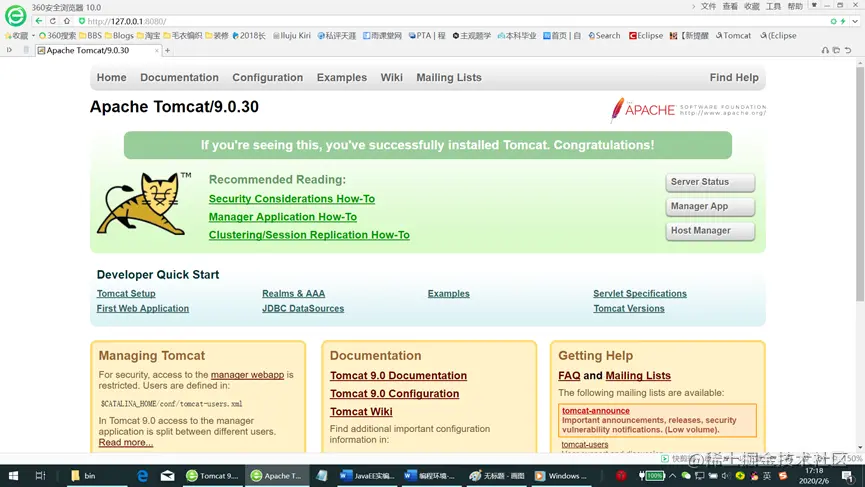
Task: Click the Tomcat cat mascot image
Action: 143,204
